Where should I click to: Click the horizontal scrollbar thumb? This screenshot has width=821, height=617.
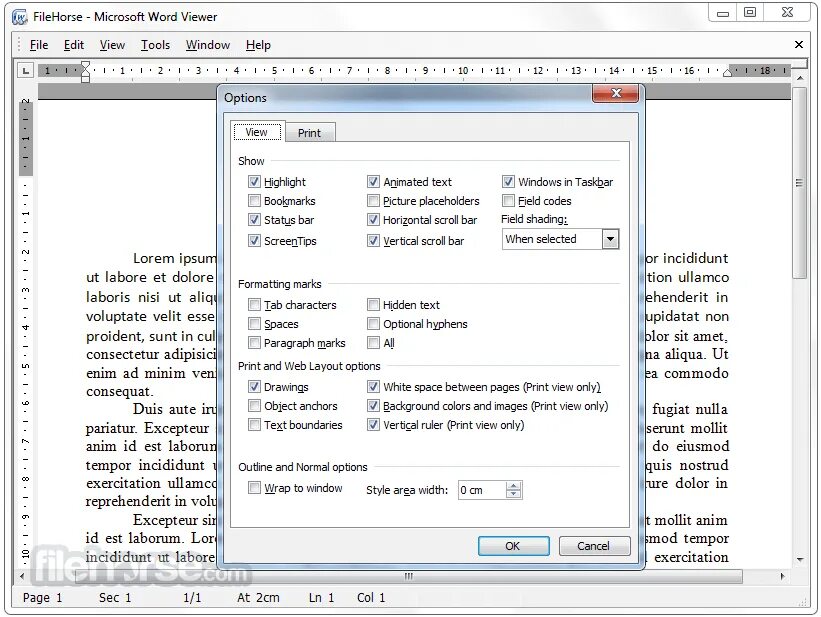coord(409,576)
